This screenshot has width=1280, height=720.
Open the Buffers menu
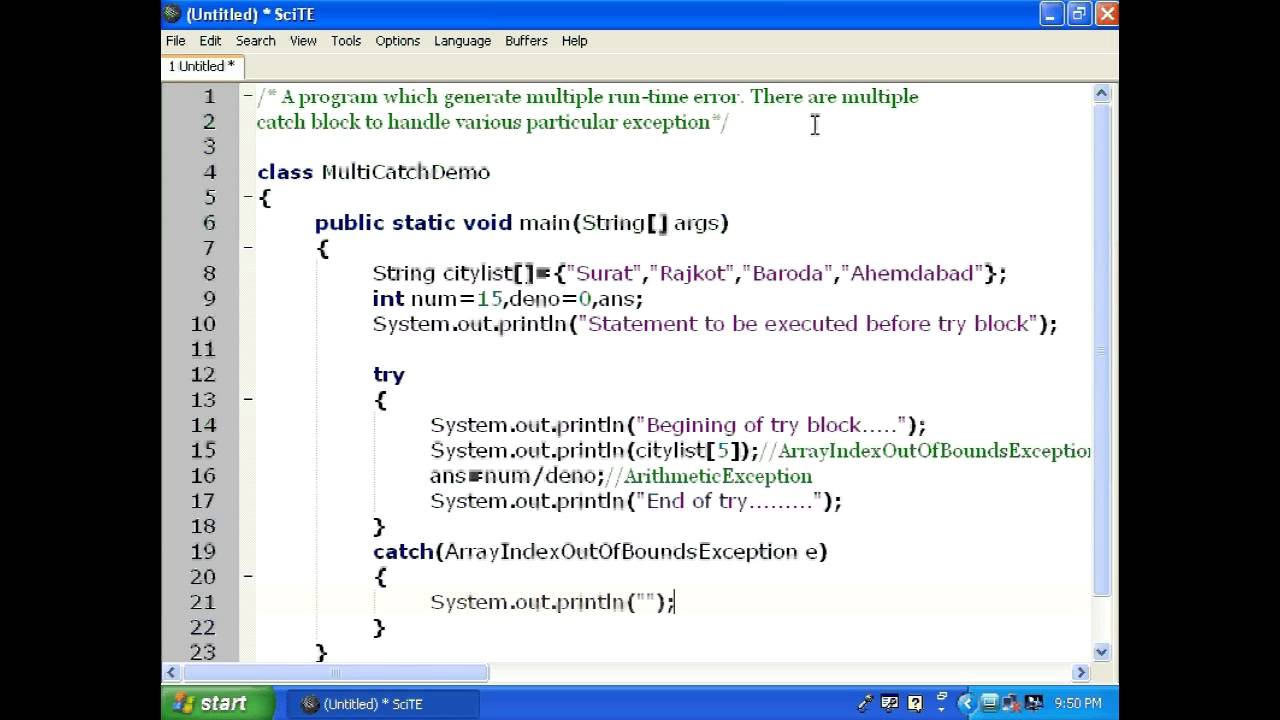click(526, 41)
